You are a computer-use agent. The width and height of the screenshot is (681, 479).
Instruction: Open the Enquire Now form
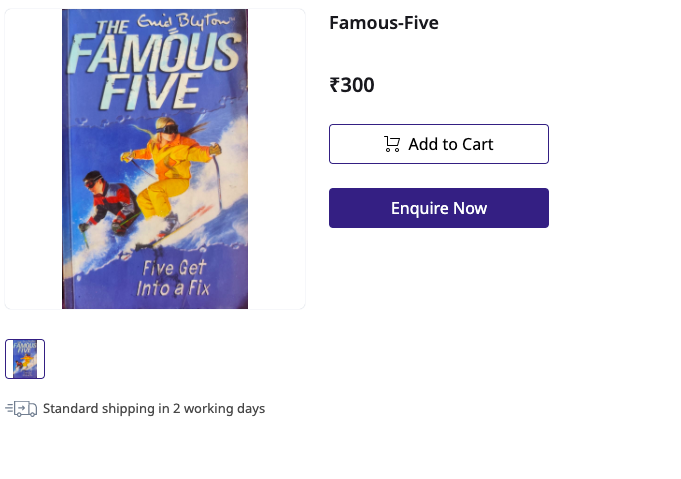(439, 208)
